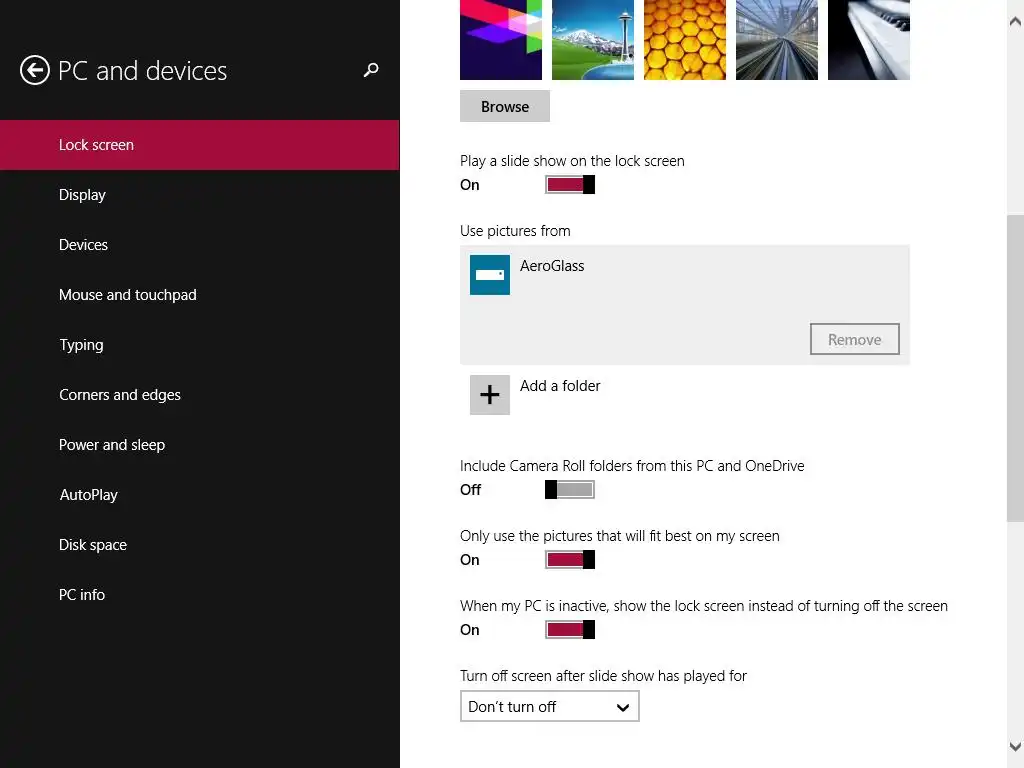Choose the Space Needle lock screen picture
The width and height of the screenshot is (1024, 768).
pos(593,40)
